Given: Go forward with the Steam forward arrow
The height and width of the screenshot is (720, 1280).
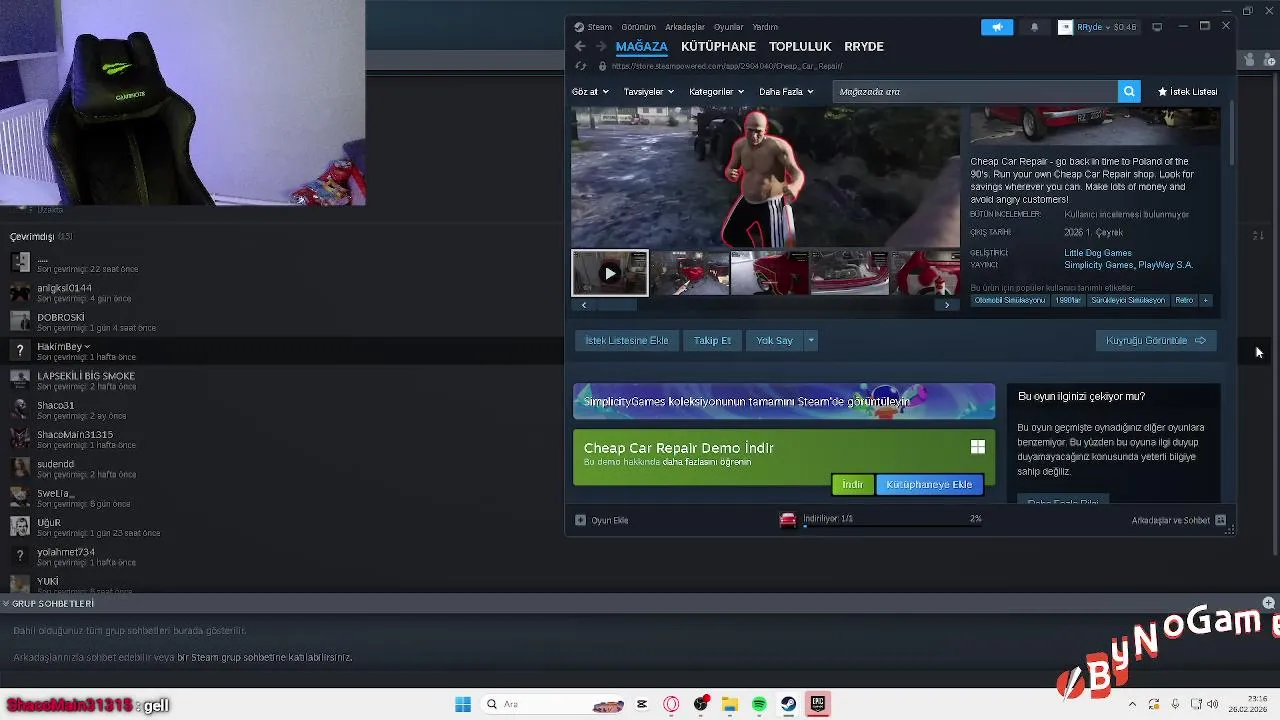Looking at the screenshot, I should (601, 46).
